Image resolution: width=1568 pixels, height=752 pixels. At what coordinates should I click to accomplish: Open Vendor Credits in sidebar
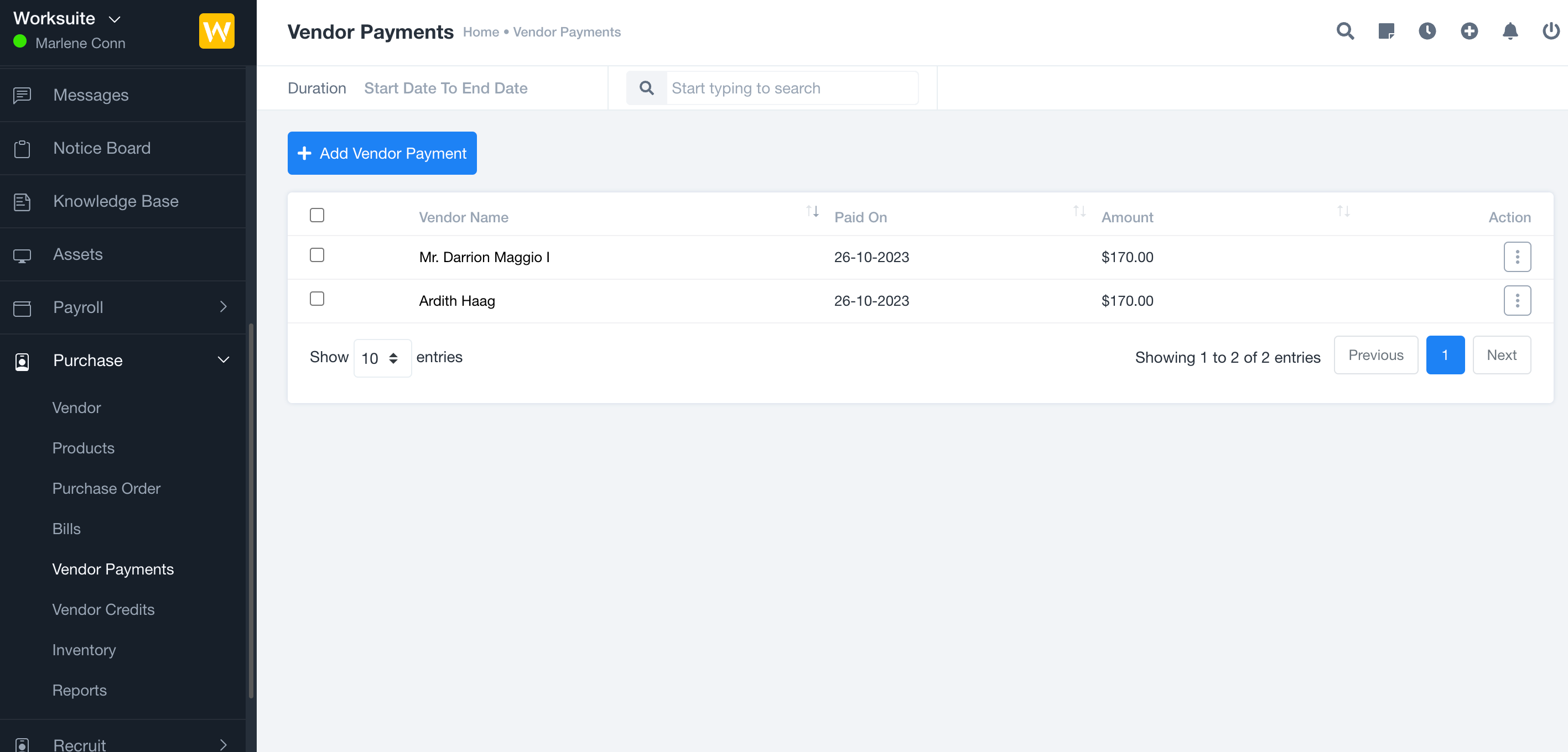(x=103, y=609)
